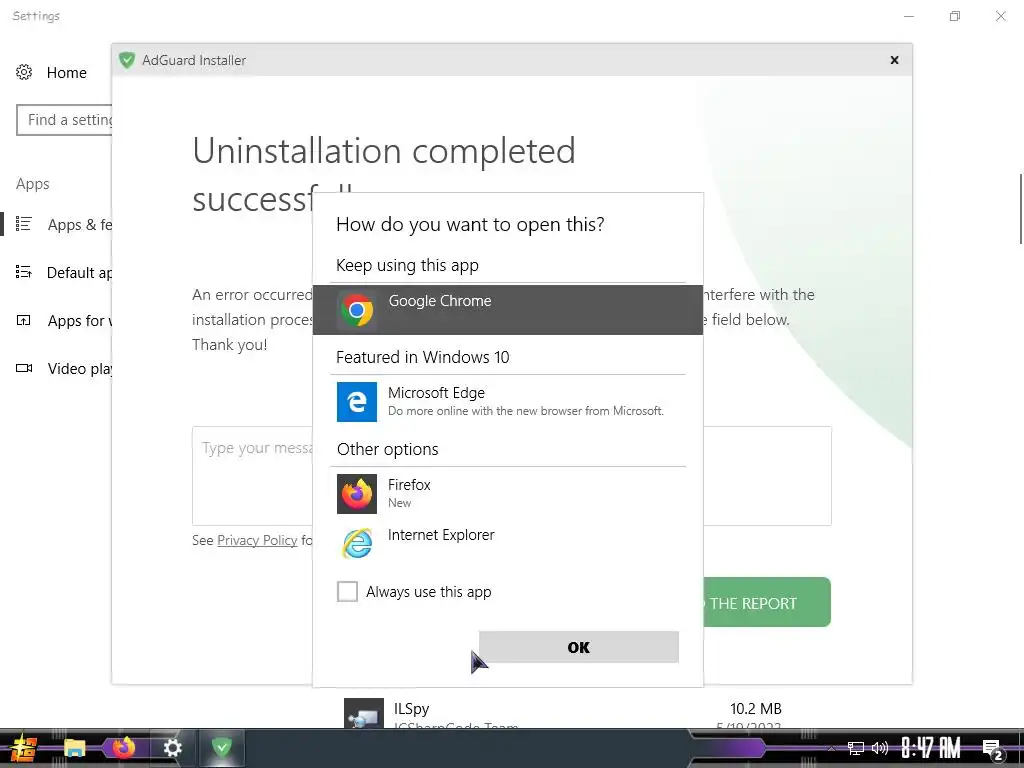Click the AdGuard shield icon in titlebar

pos(127,60)
